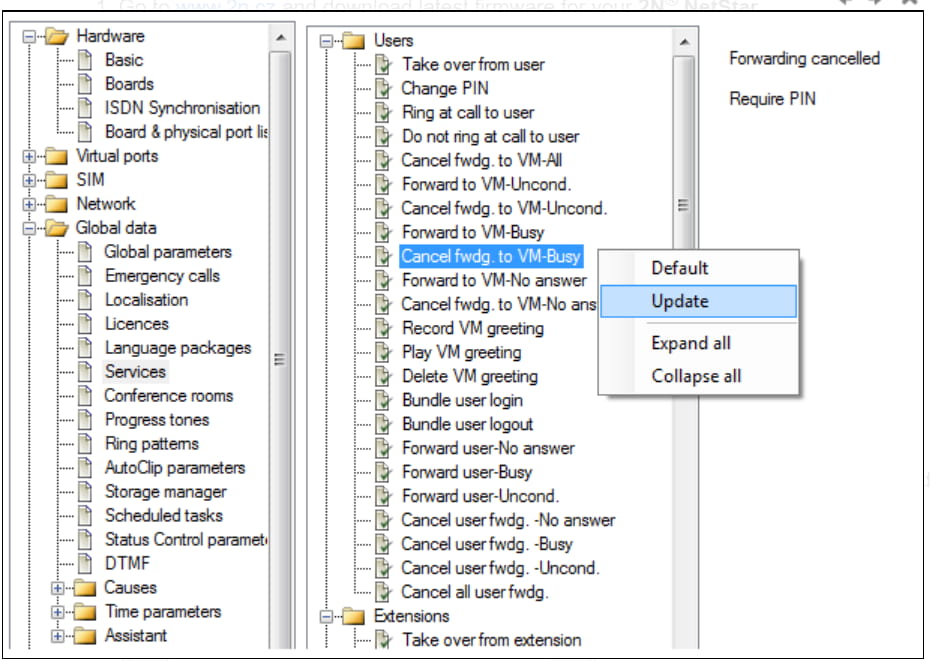The width and height of the screenshot is (930, 661).
Task: Select Conference rooms
Action: click(168, 396)
